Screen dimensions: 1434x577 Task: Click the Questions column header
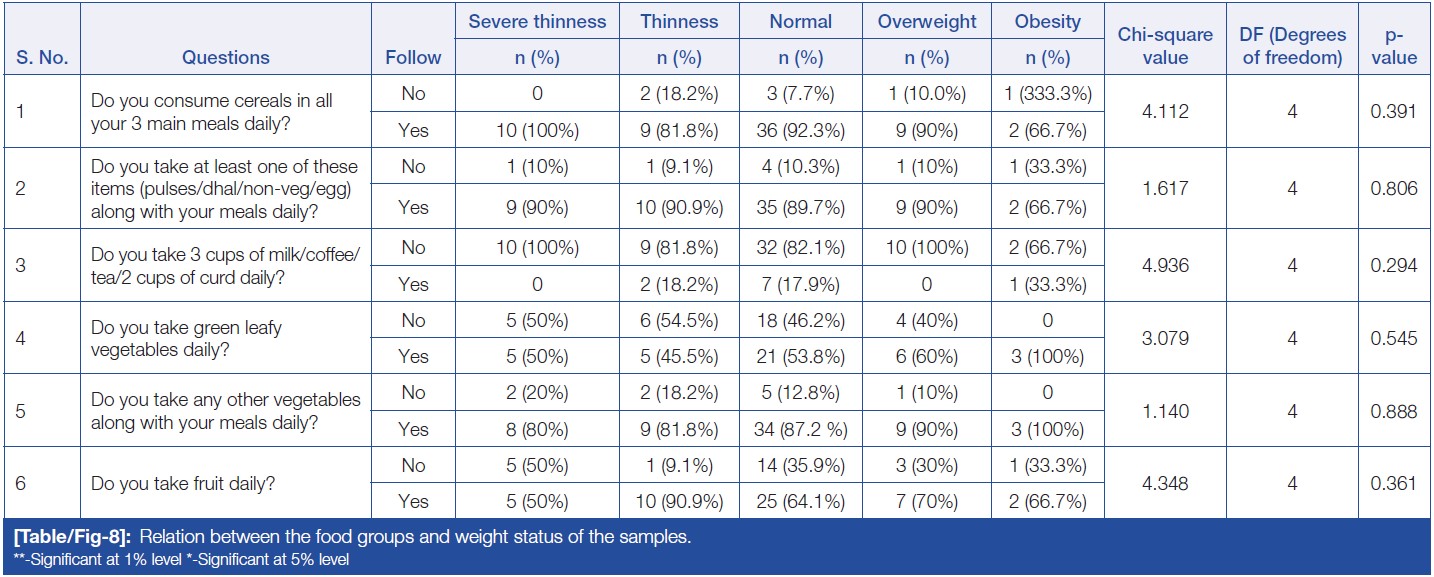point(225,58)
